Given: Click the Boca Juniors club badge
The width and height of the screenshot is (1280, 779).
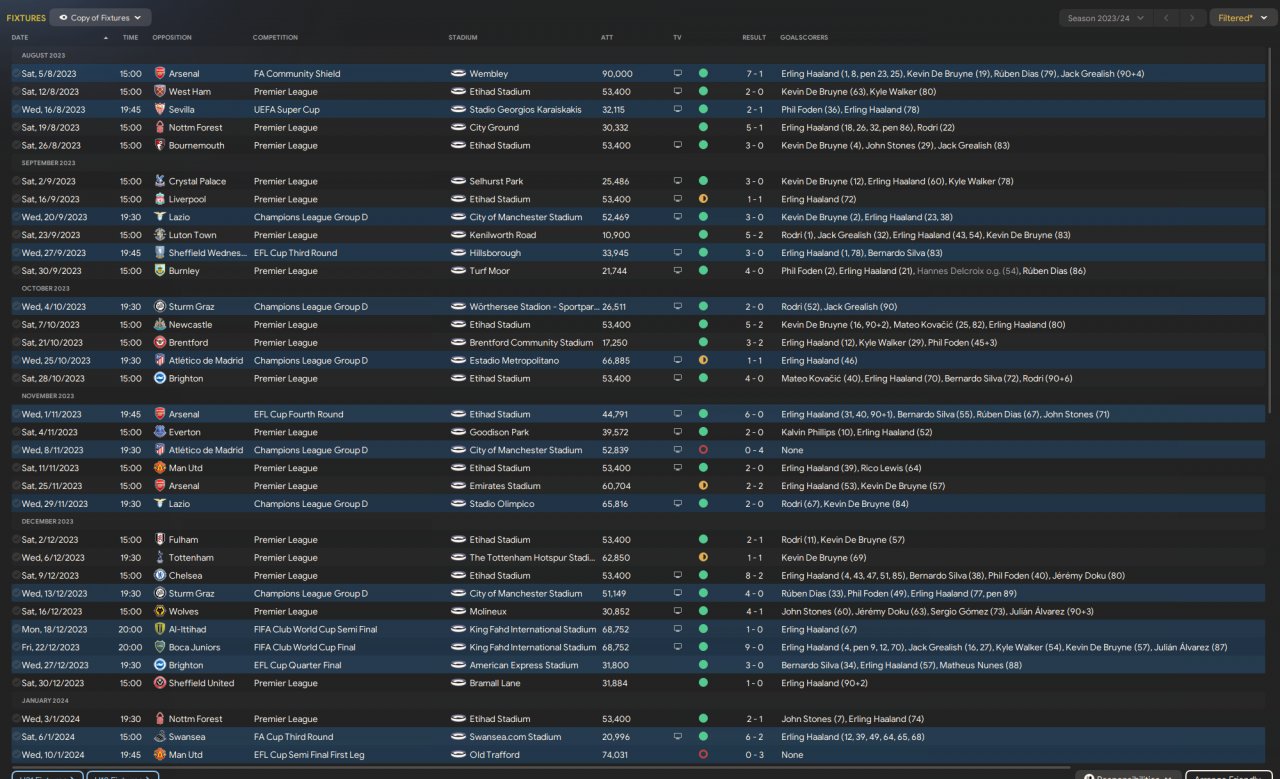Looking at the screenshot, I should [x=160, y=647].
